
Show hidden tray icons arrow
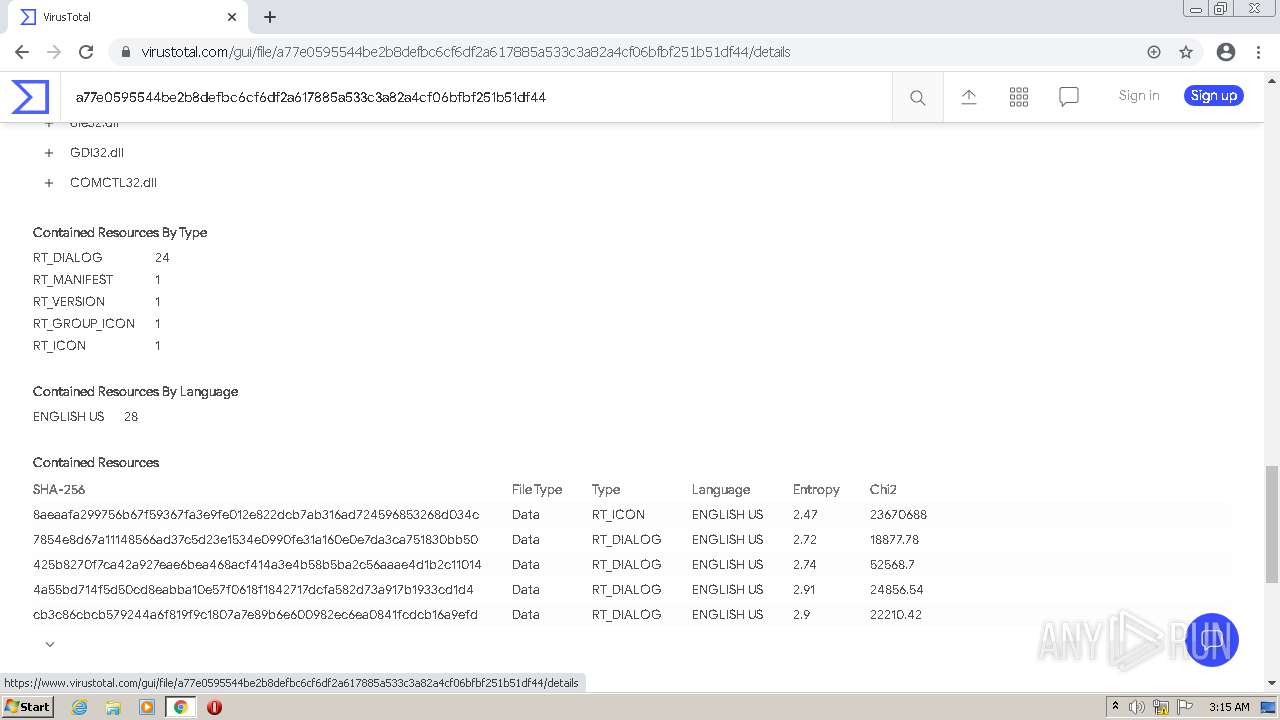tap(1116, 707)
